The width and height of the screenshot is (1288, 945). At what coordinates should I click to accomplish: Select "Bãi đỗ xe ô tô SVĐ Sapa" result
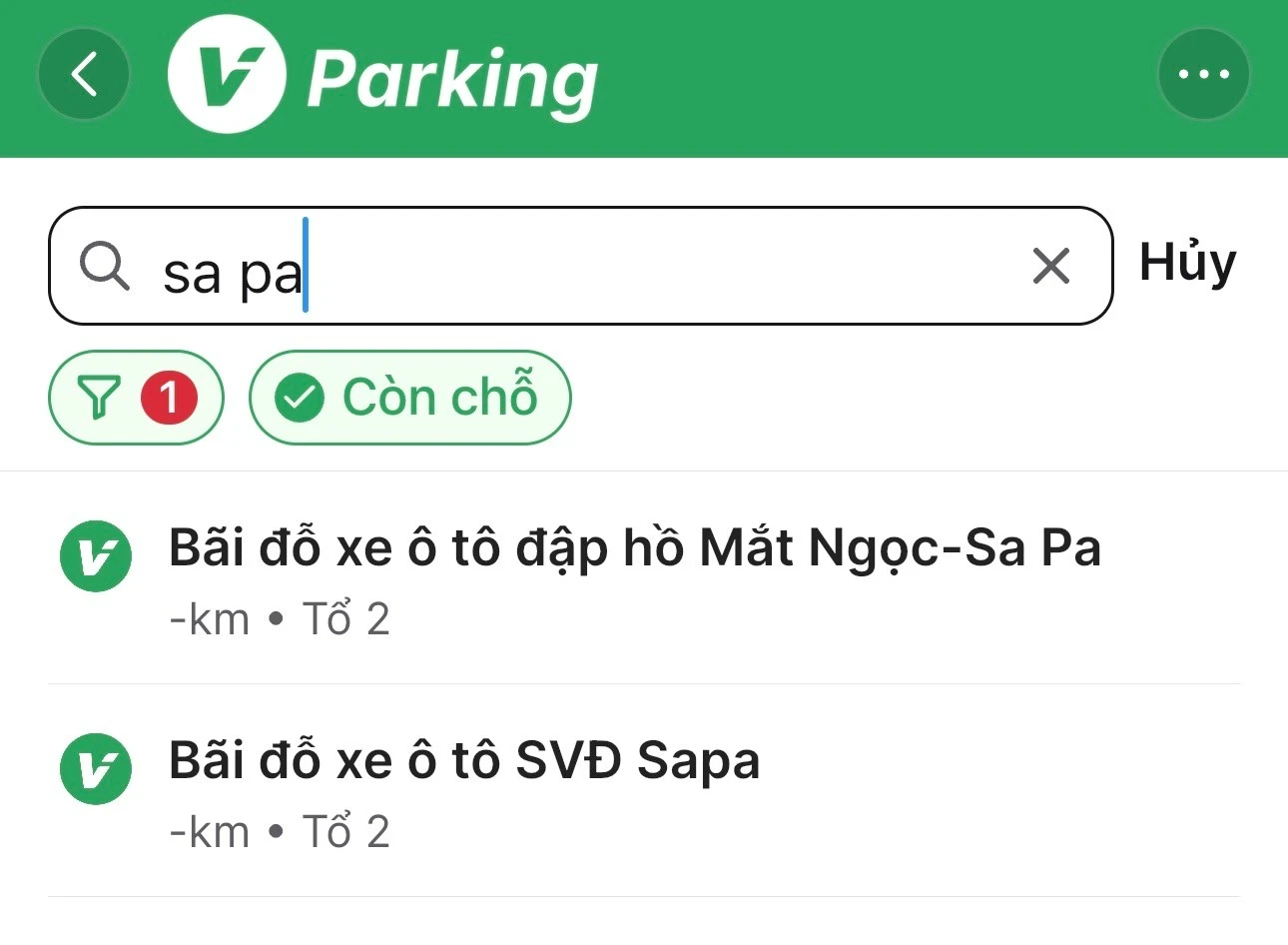coord(464,761)
